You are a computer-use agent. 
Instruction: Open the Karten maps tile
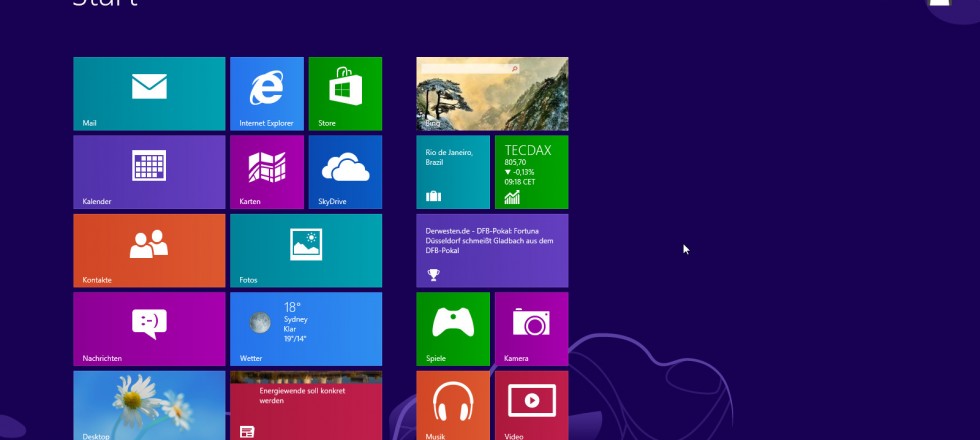pyautogui.click(x=267, y=172)
